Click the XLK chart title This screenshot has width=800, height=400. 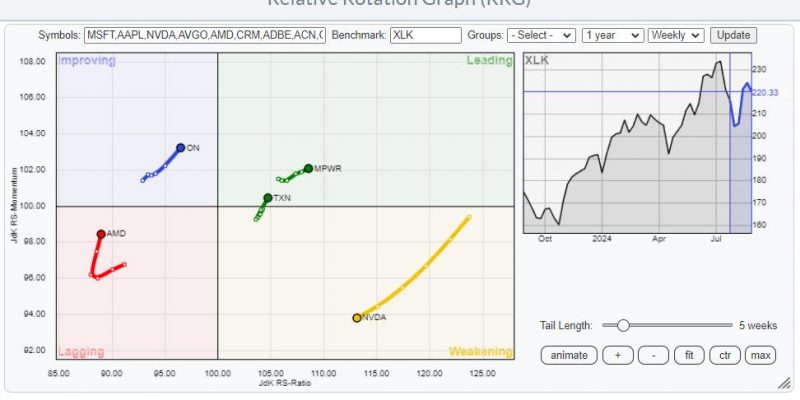click(x=537, y=61)
